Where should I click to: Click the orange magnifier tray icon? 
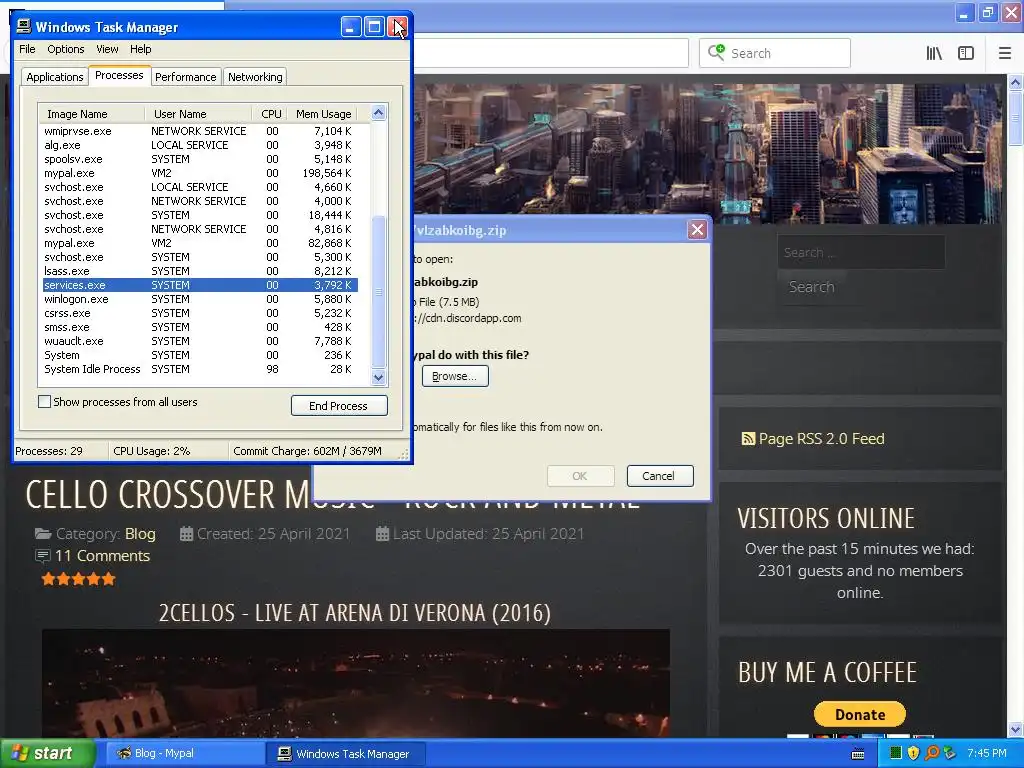pos(931,753)
